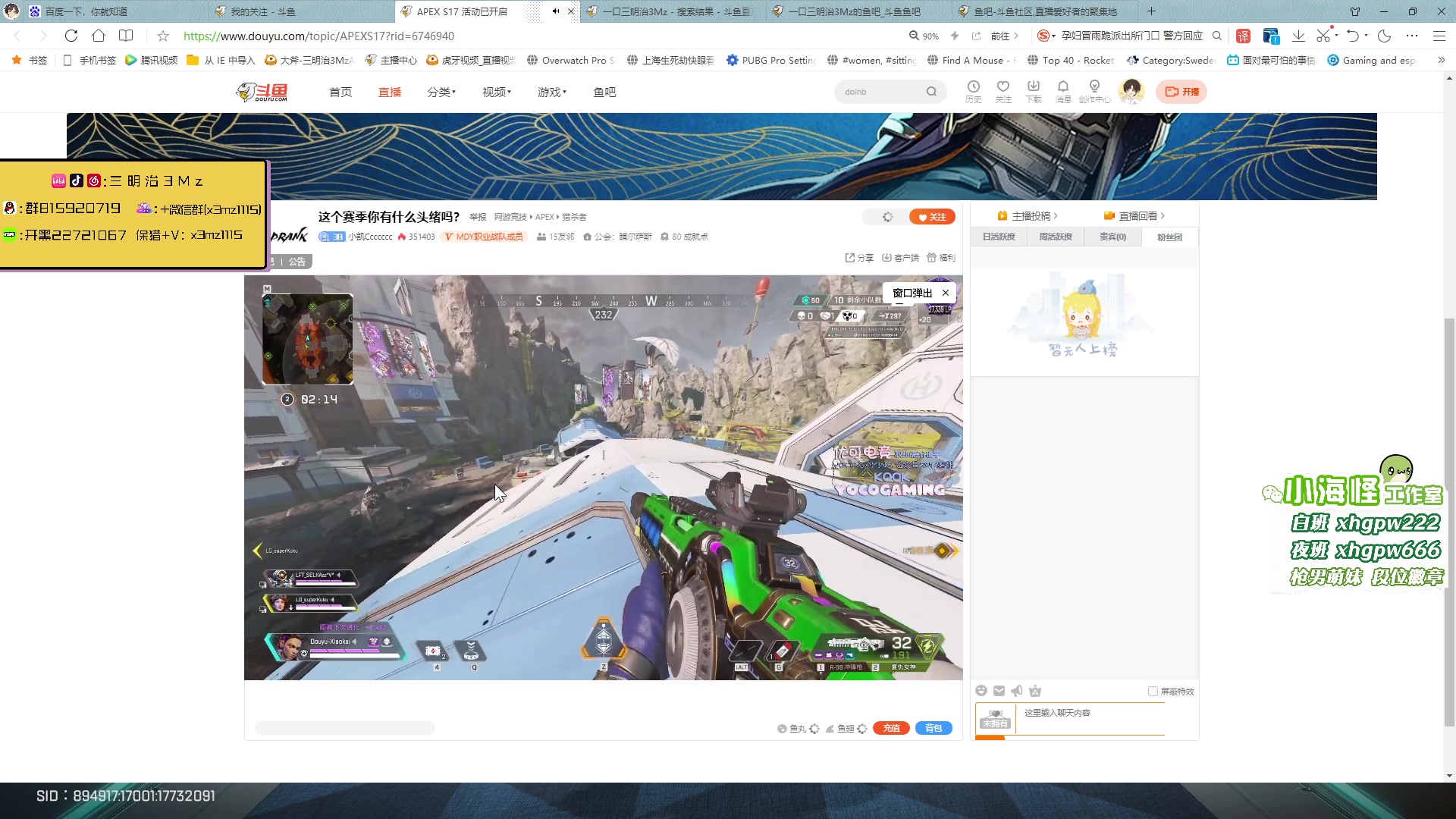Expand the 视频 dropdown menu
This screenshot has height=819, width=1456.
(497, 92)
